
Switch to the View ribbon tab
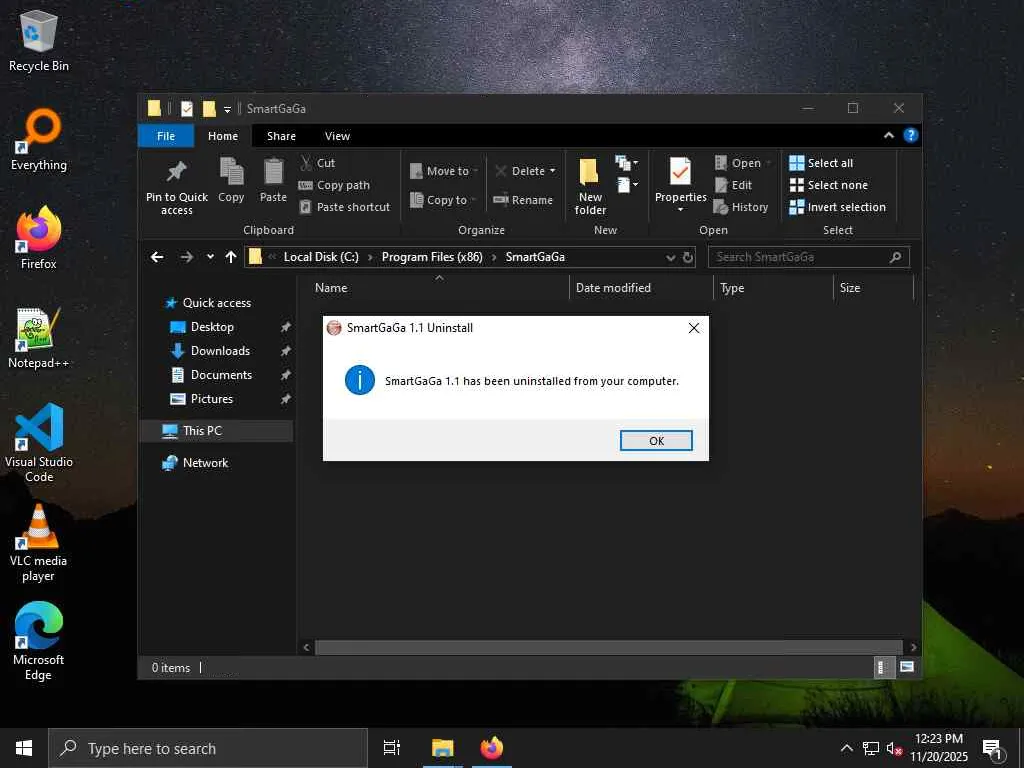tap(337, 136)
